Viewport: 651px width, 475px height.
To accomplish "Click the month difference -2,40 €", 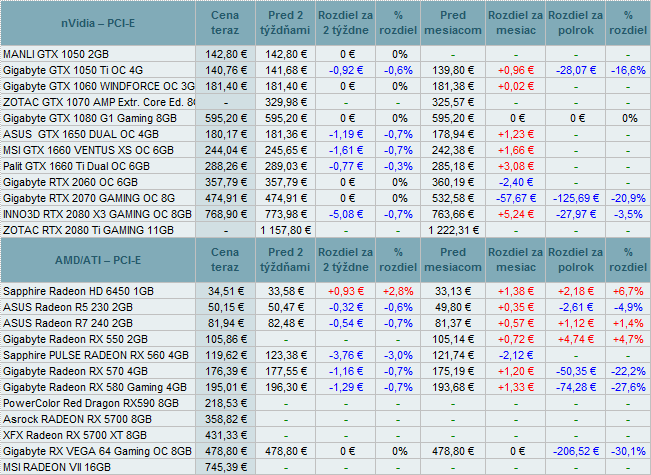I will click(x=516, y=182).
